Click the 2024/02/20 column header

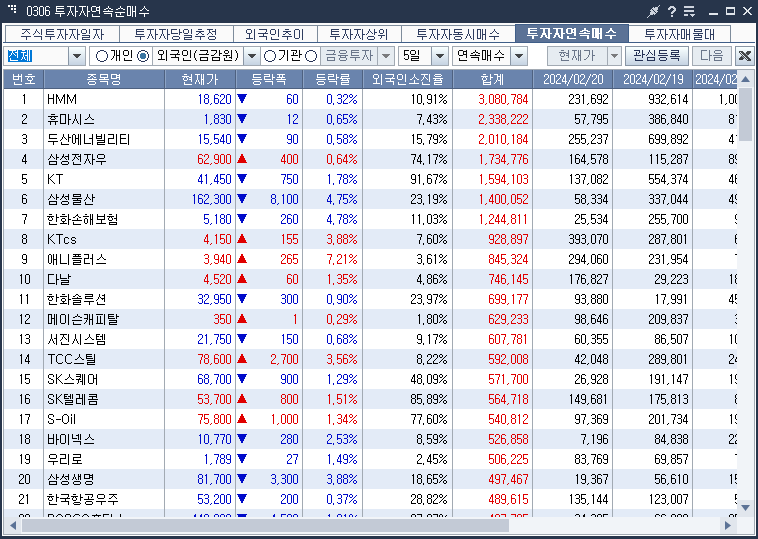click(x=573, y=79)
